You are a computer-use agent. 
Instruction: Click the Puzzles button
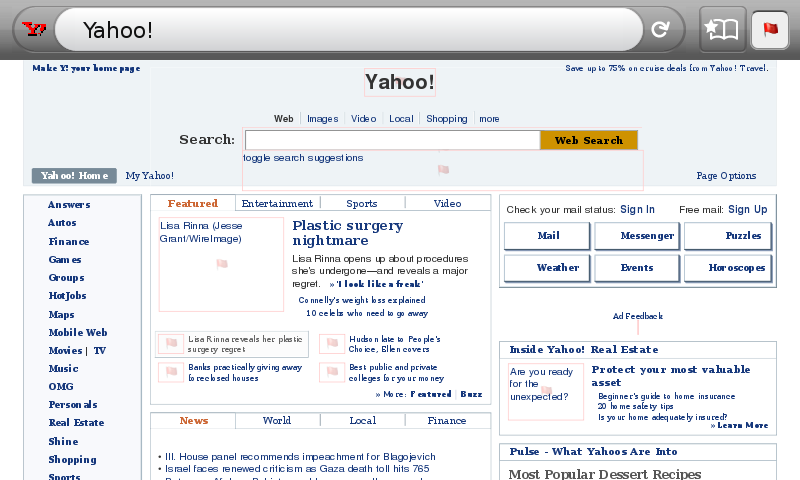[x=728, y=236]
